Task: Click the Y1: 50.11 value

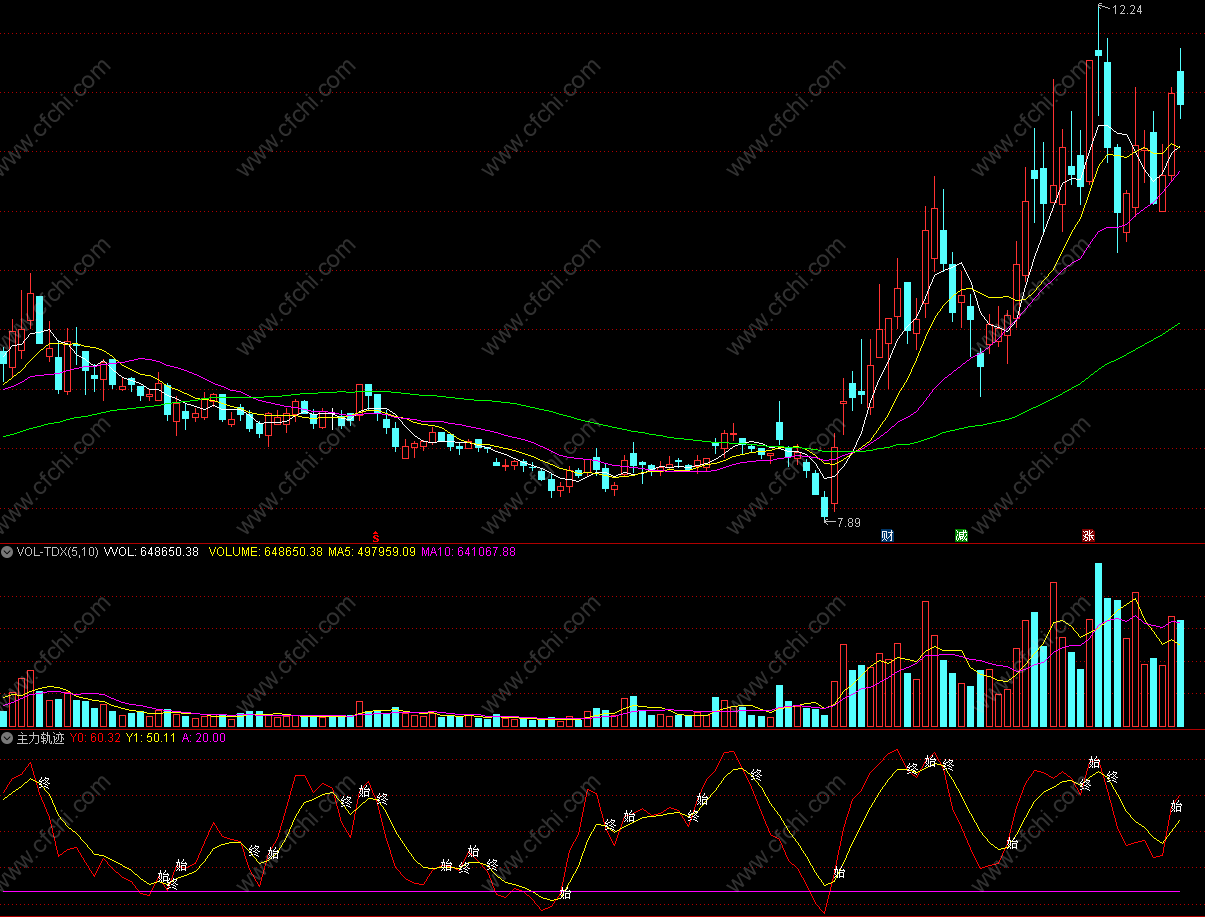Action: pos(151,738)
